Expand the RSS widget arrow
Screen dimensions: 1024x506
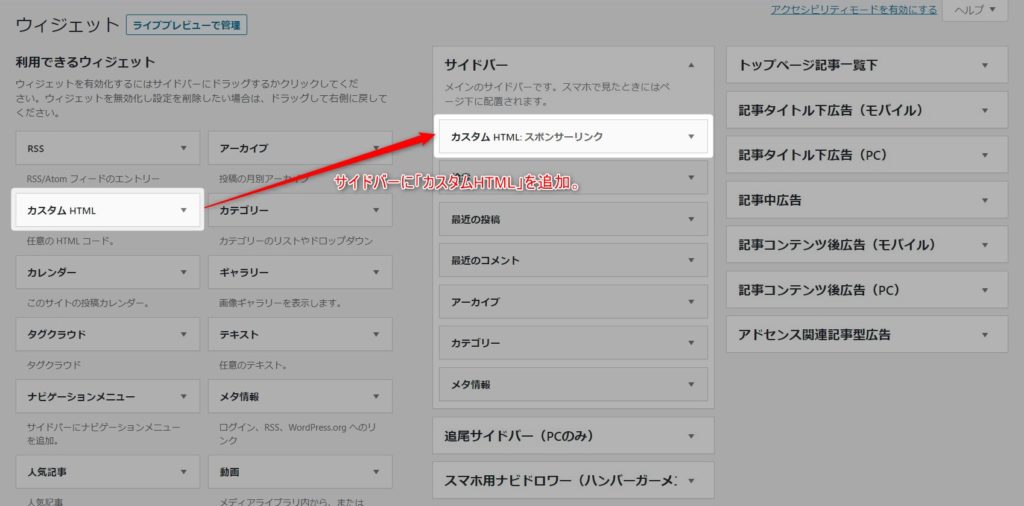coord(182,148)
